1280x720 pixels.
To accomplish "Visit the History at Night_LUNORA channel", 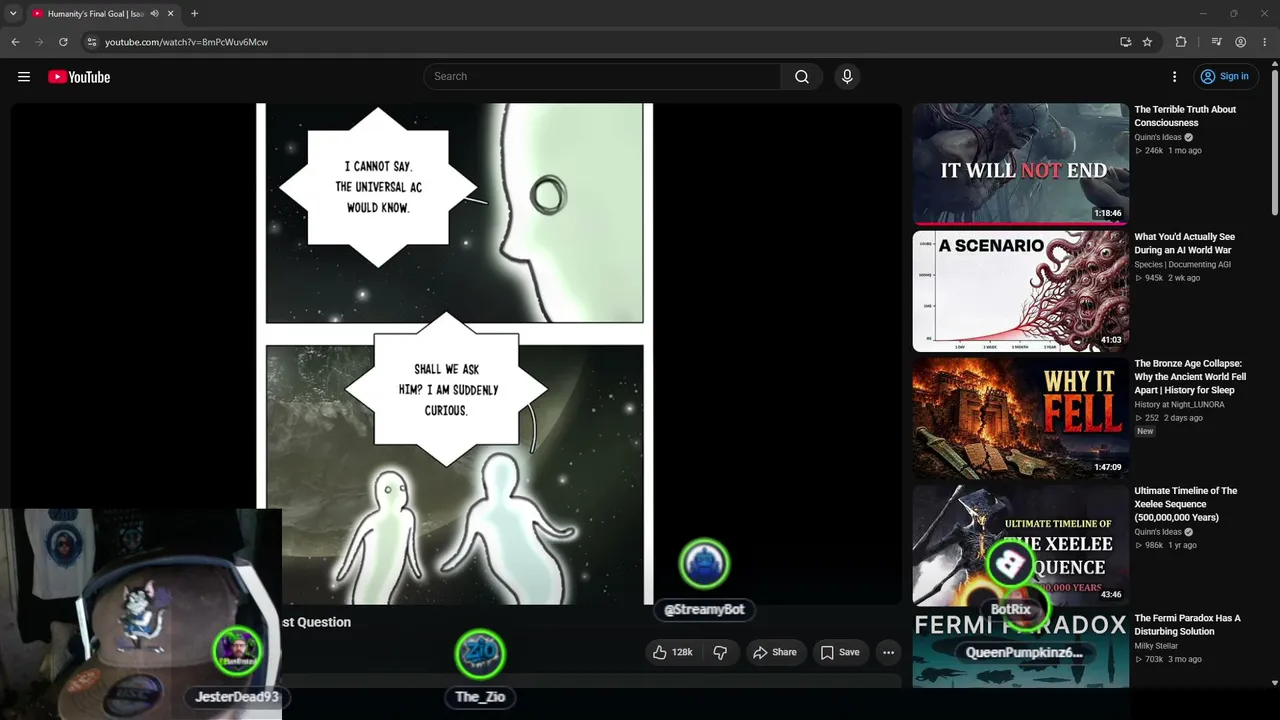I will [x=1179, y=405].
